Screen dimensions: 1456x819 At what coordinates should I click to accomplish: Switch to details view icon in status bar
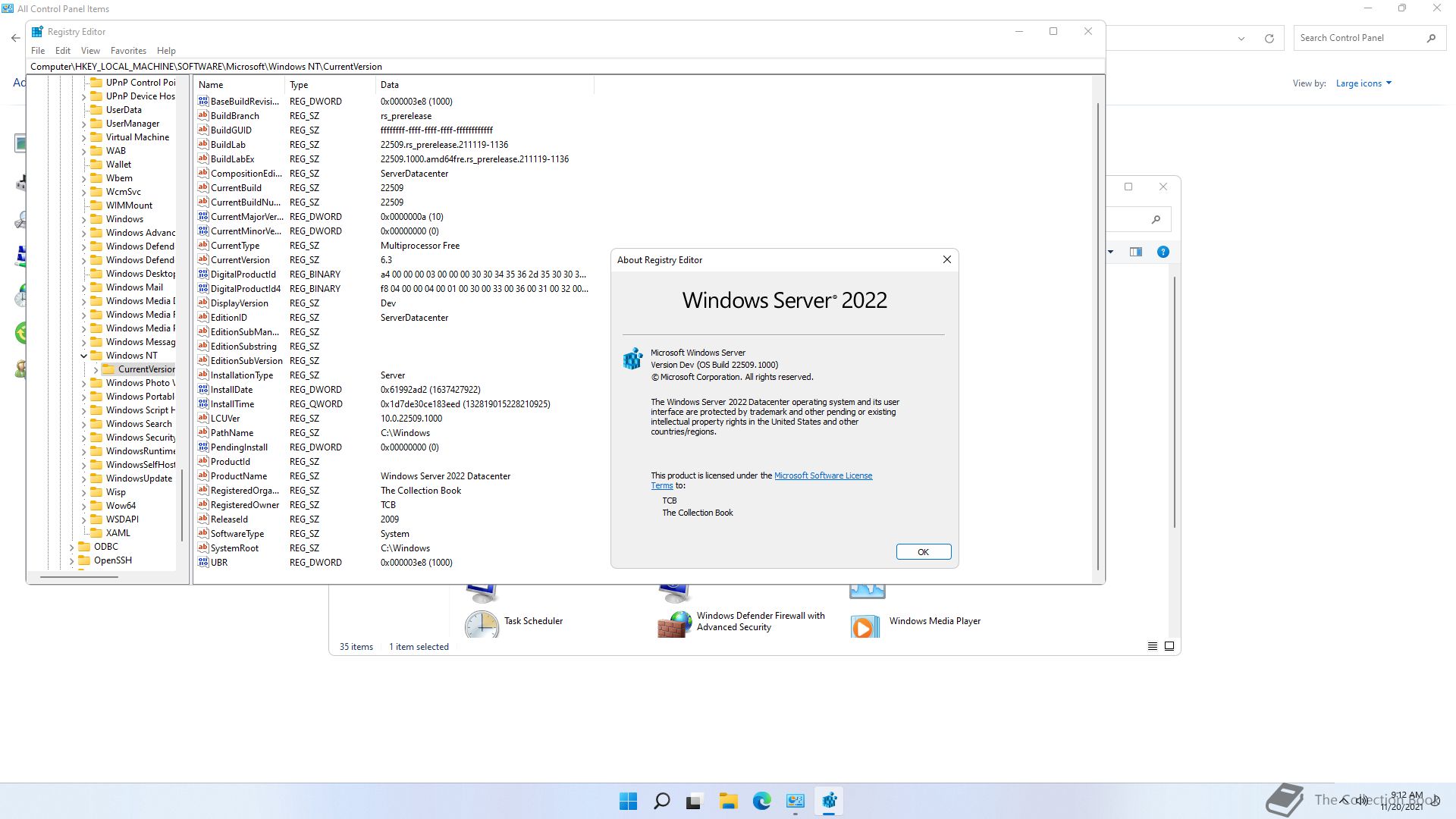1152,646
